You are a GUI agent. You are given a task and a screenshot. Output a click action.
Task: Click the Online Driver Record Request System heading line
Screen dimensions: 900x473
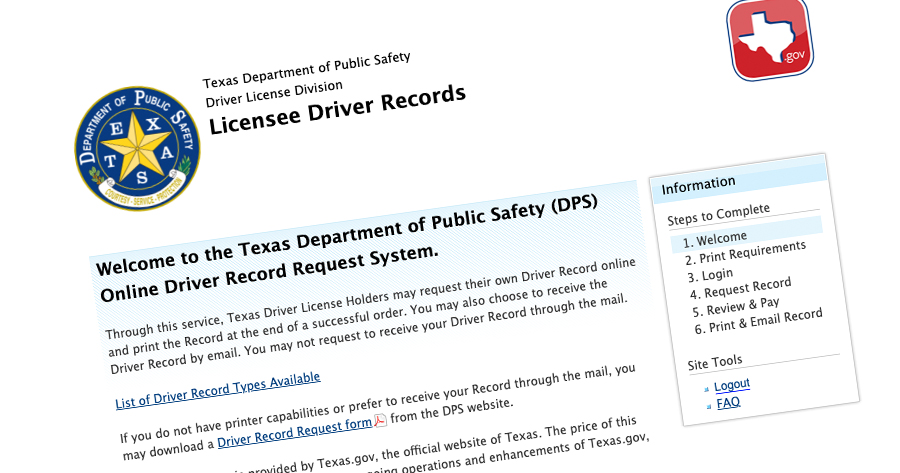pos(269,274)
